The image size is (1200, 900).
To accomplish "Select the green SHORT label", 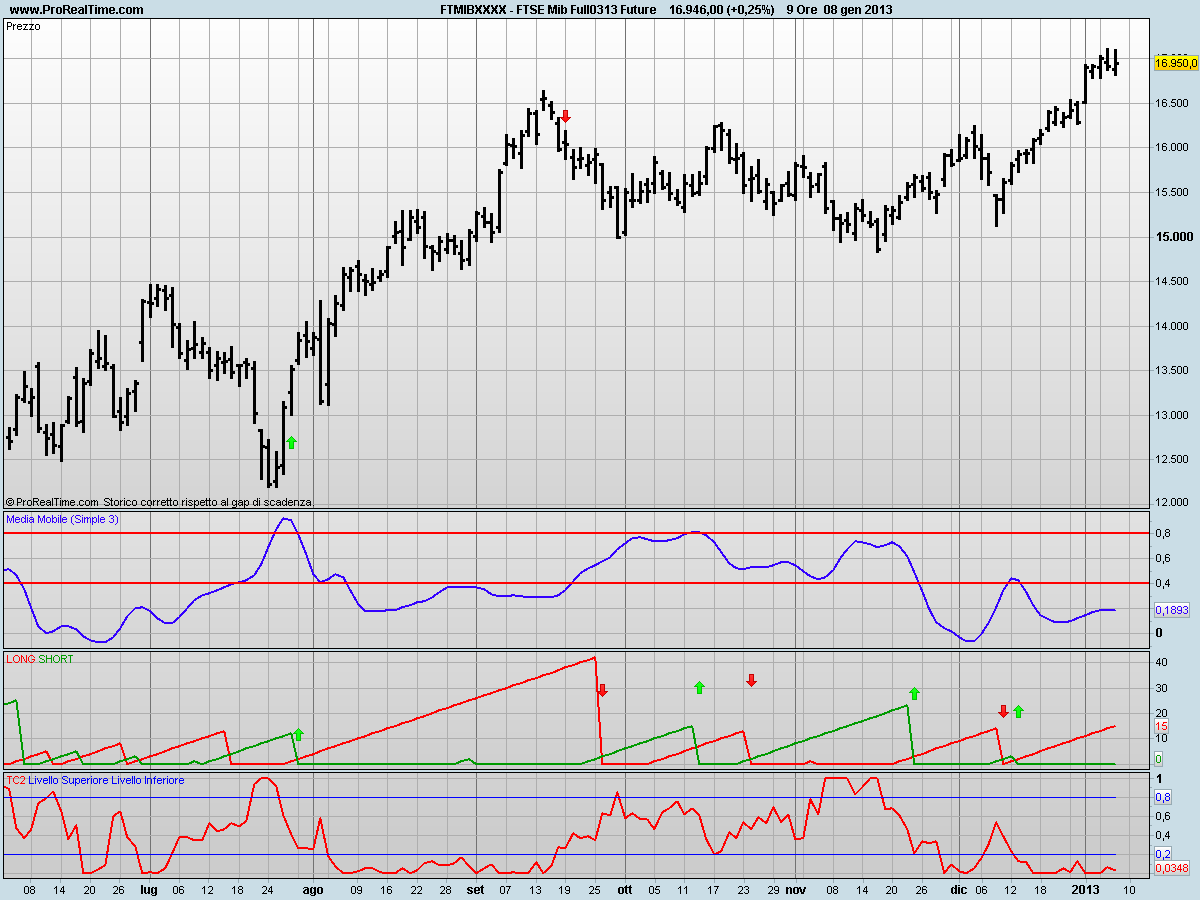I will tap(56, 659).
